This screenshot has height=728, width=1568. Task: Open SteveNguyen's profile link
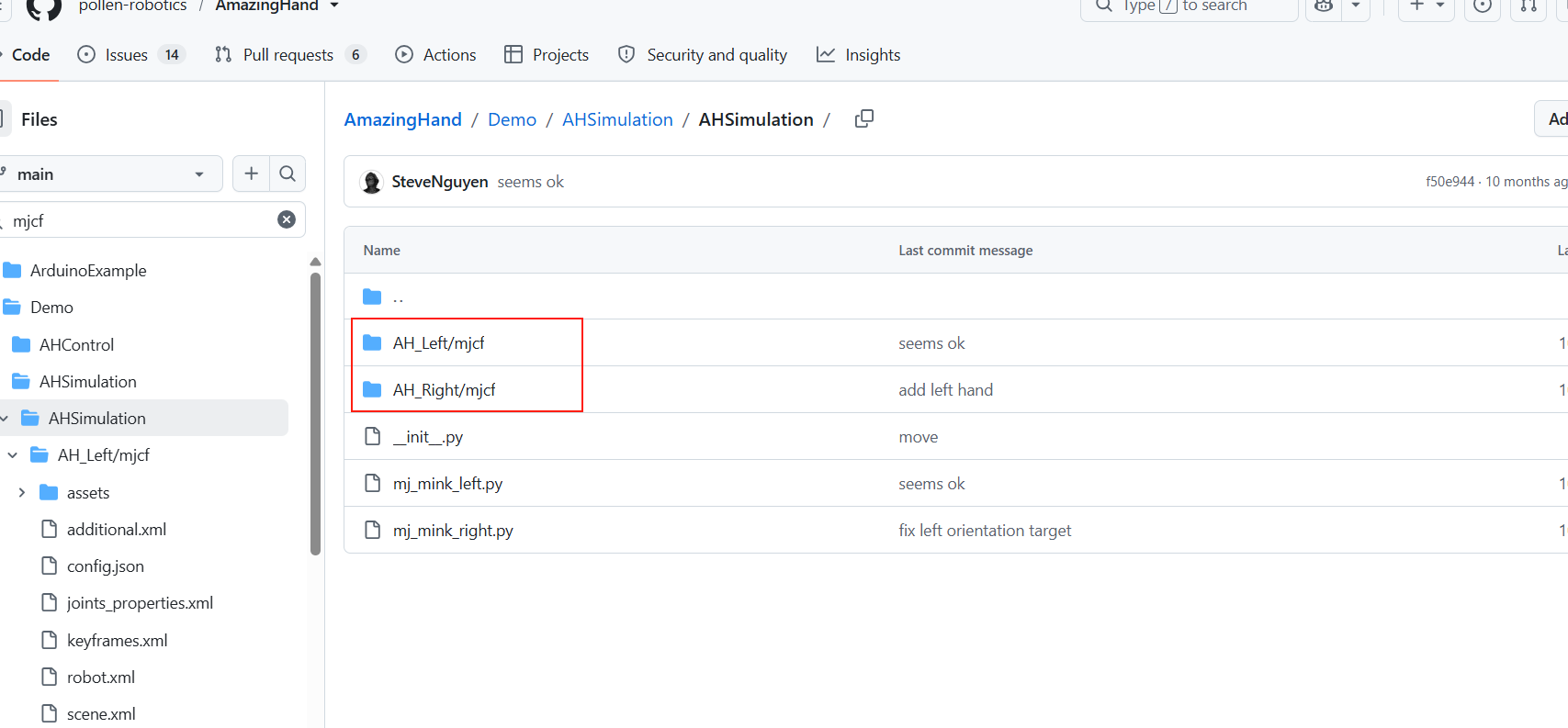440,182
